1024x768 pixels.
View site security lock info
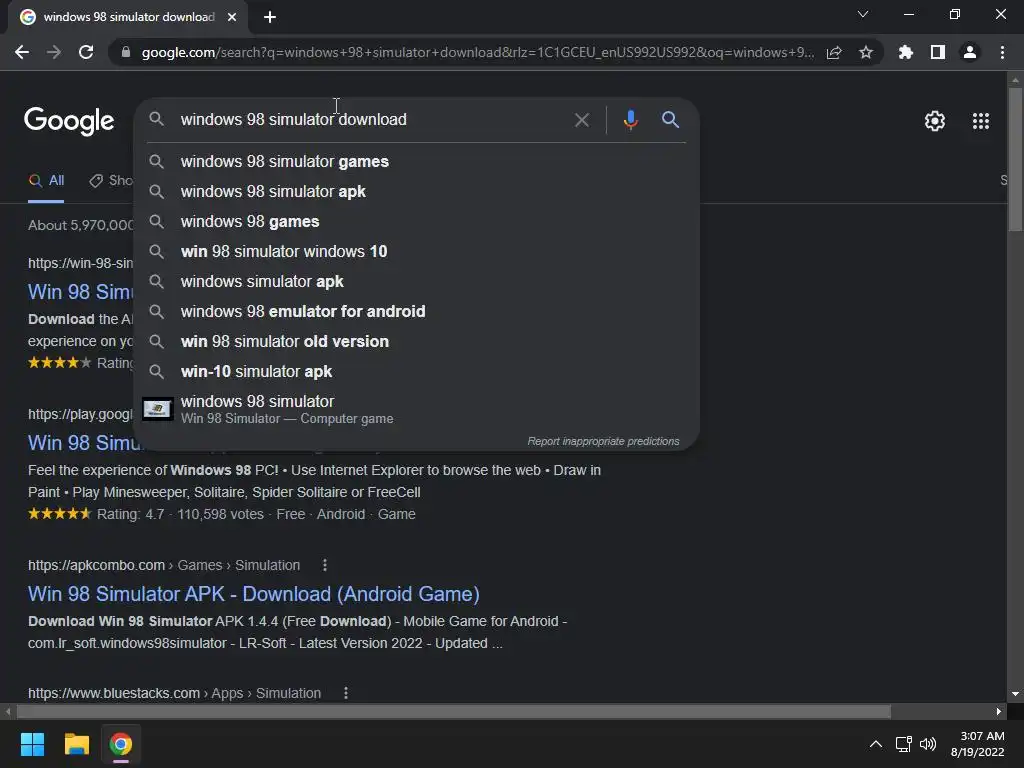pyautogui.click(x=126, y=52)
